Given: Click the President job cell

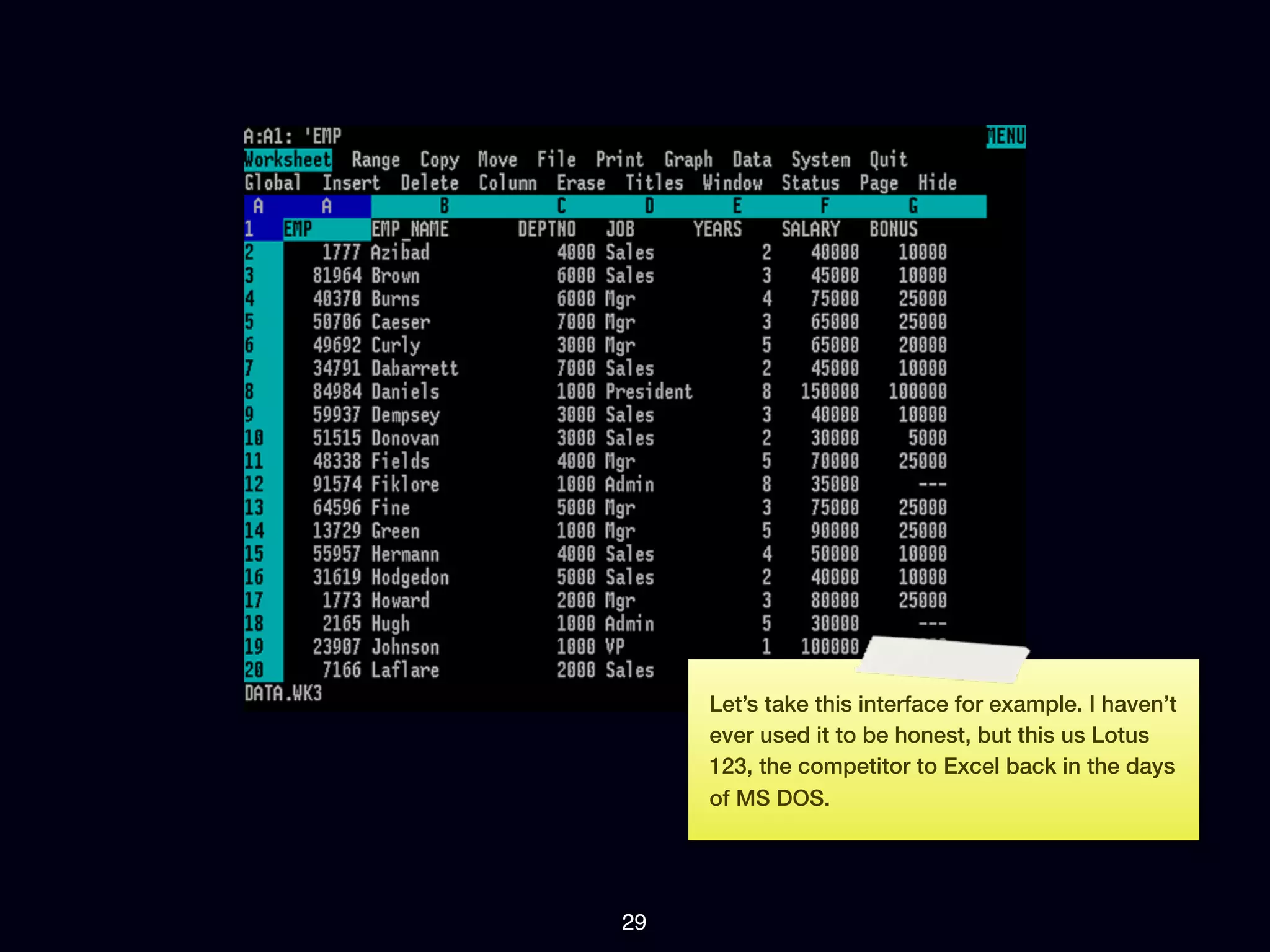Looking at the screenshot, I should 649,392.
